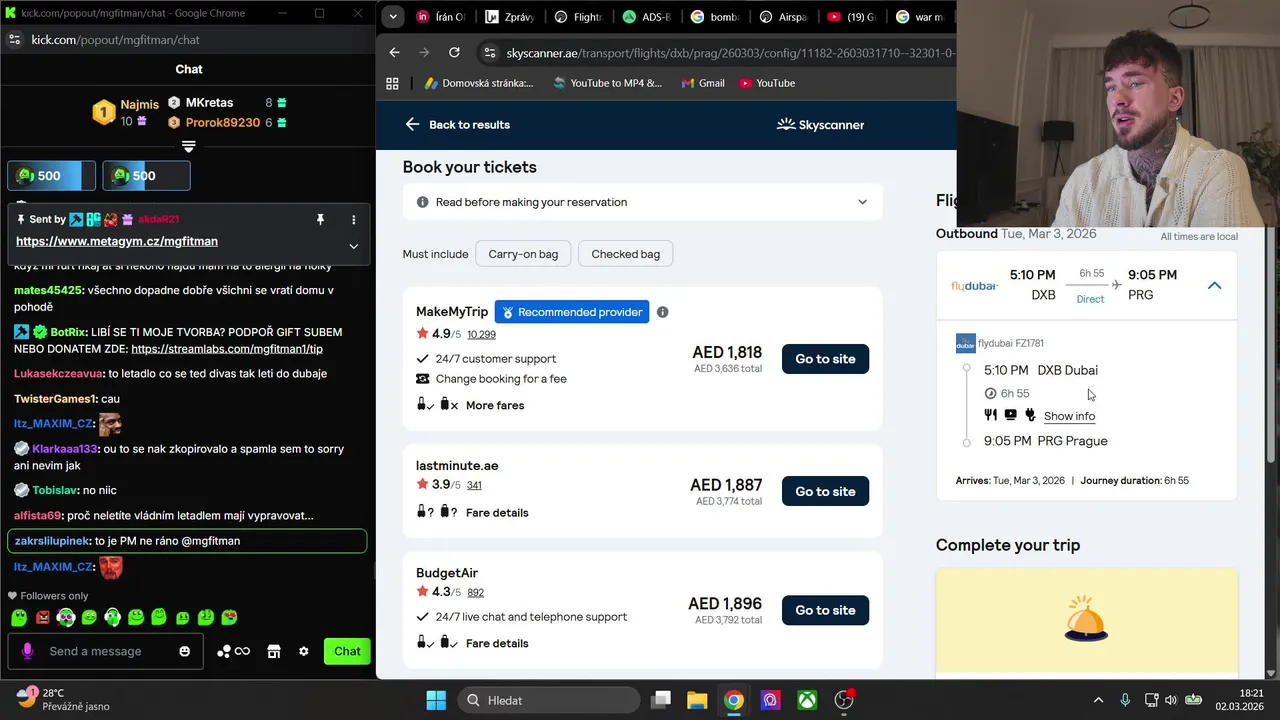Image resolution: width=1280 pixels, height=720 pixels.
Task: Click the first green blob emote
Action: 19,617
